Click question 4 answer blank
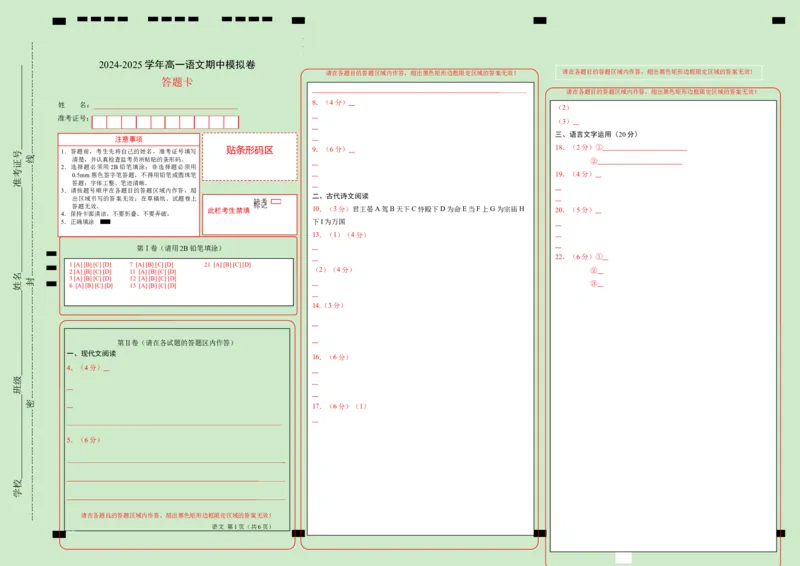This screenshot has width=800, height=566. coord(106,368)
